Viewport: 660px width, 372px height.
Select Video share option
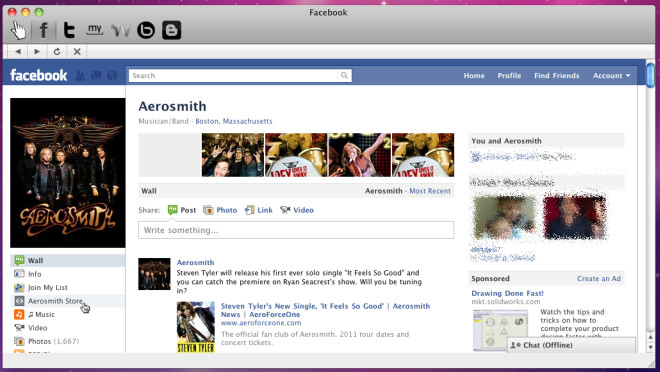click(297, 210)
